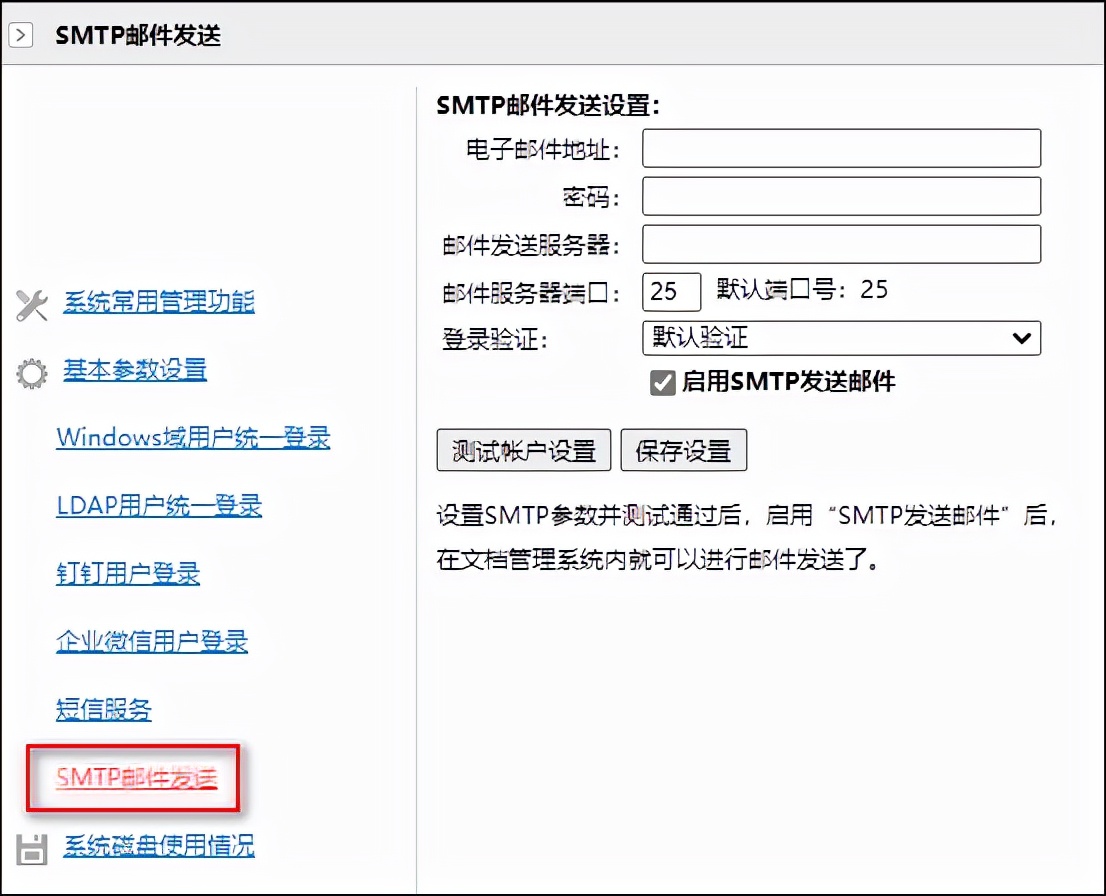
Task: Click the 测试帐户设置 button
Action: pyautogui.click(x=523, y=450)
